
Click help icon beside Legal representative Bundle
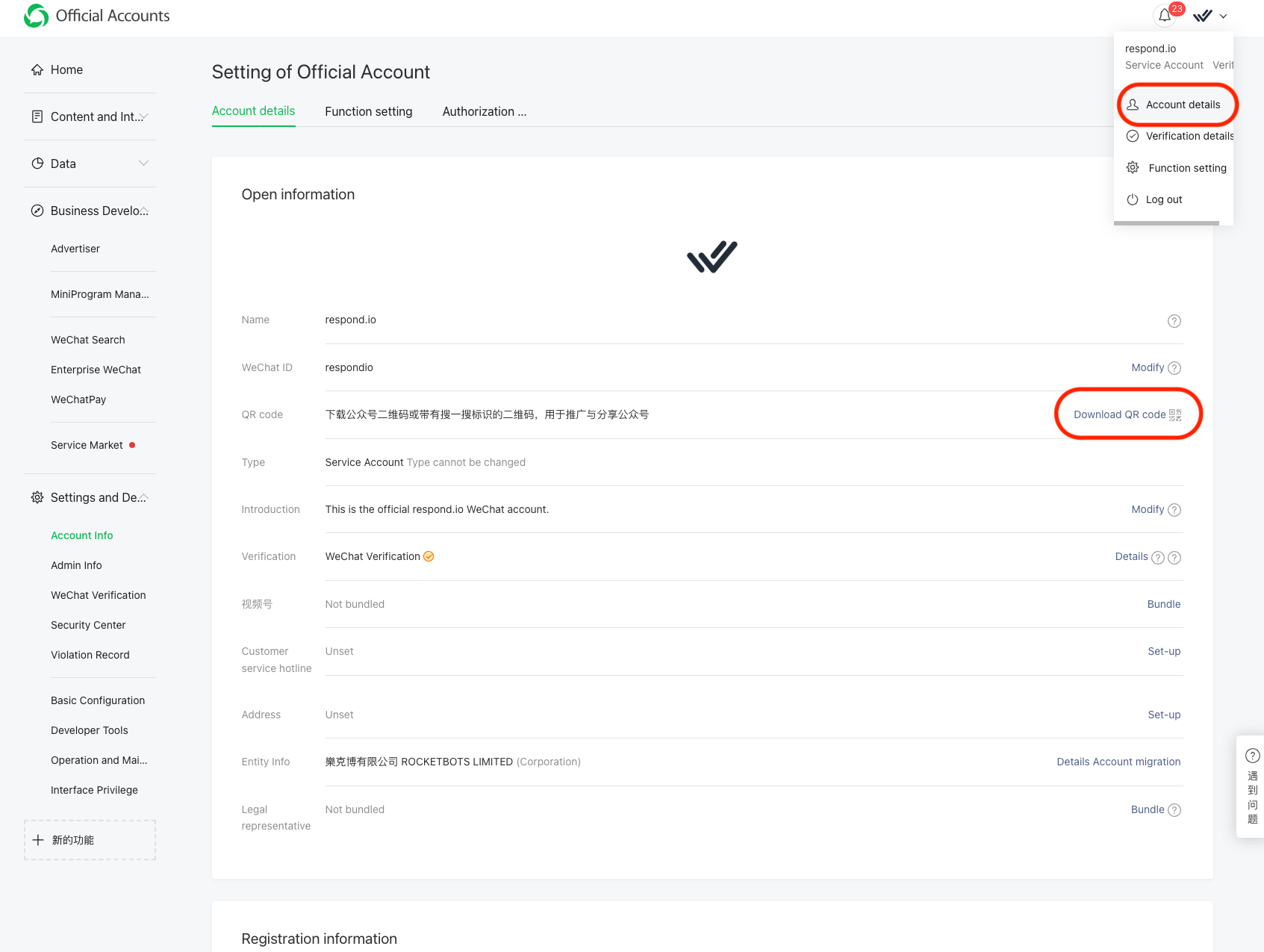[x=1174, y=810]
